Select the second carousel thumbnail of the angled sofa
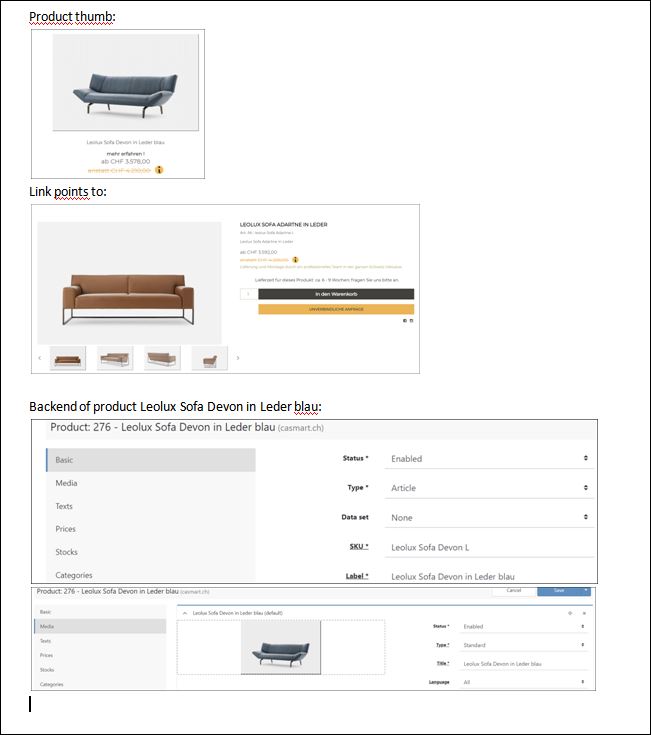 115,358
